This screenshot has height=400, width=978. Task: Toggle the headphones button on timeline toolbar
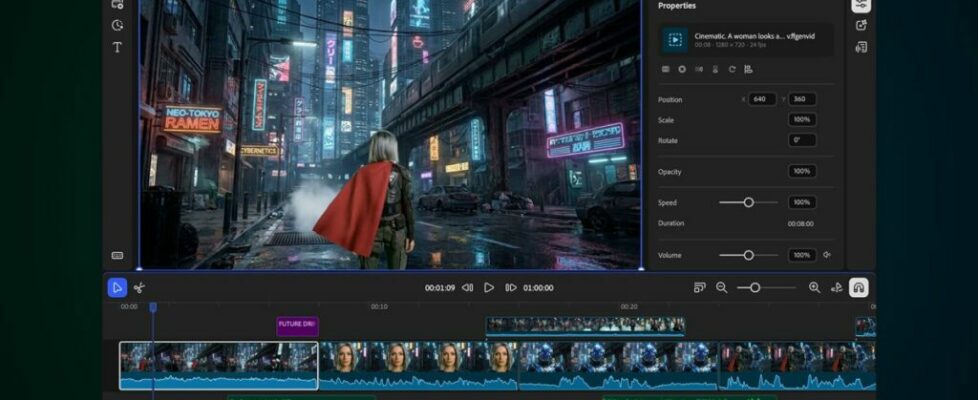pyautogui.click(x=858, y=288)
